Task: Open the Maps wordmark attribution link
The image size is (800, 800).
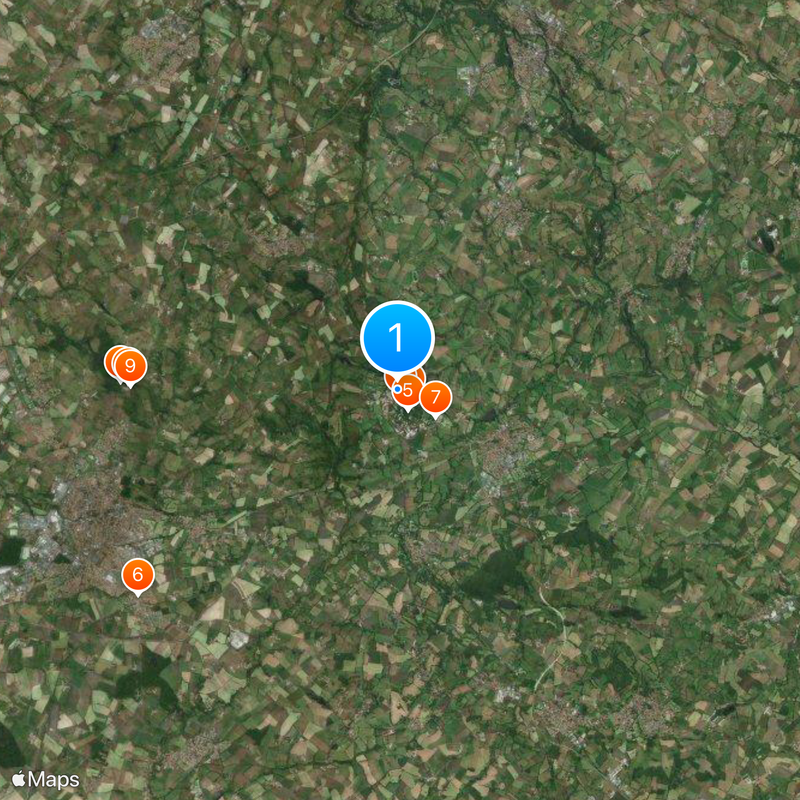Action: (x=54, y=780)
